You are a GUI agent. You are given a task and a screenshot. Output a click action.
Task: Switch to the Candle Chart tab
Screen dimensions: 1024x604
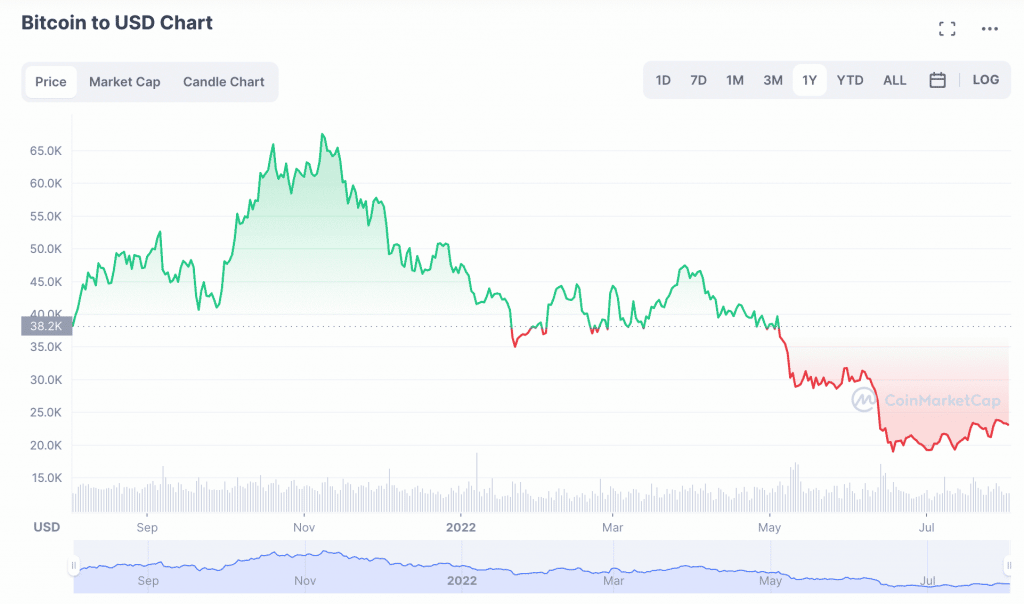coord(224,82)
